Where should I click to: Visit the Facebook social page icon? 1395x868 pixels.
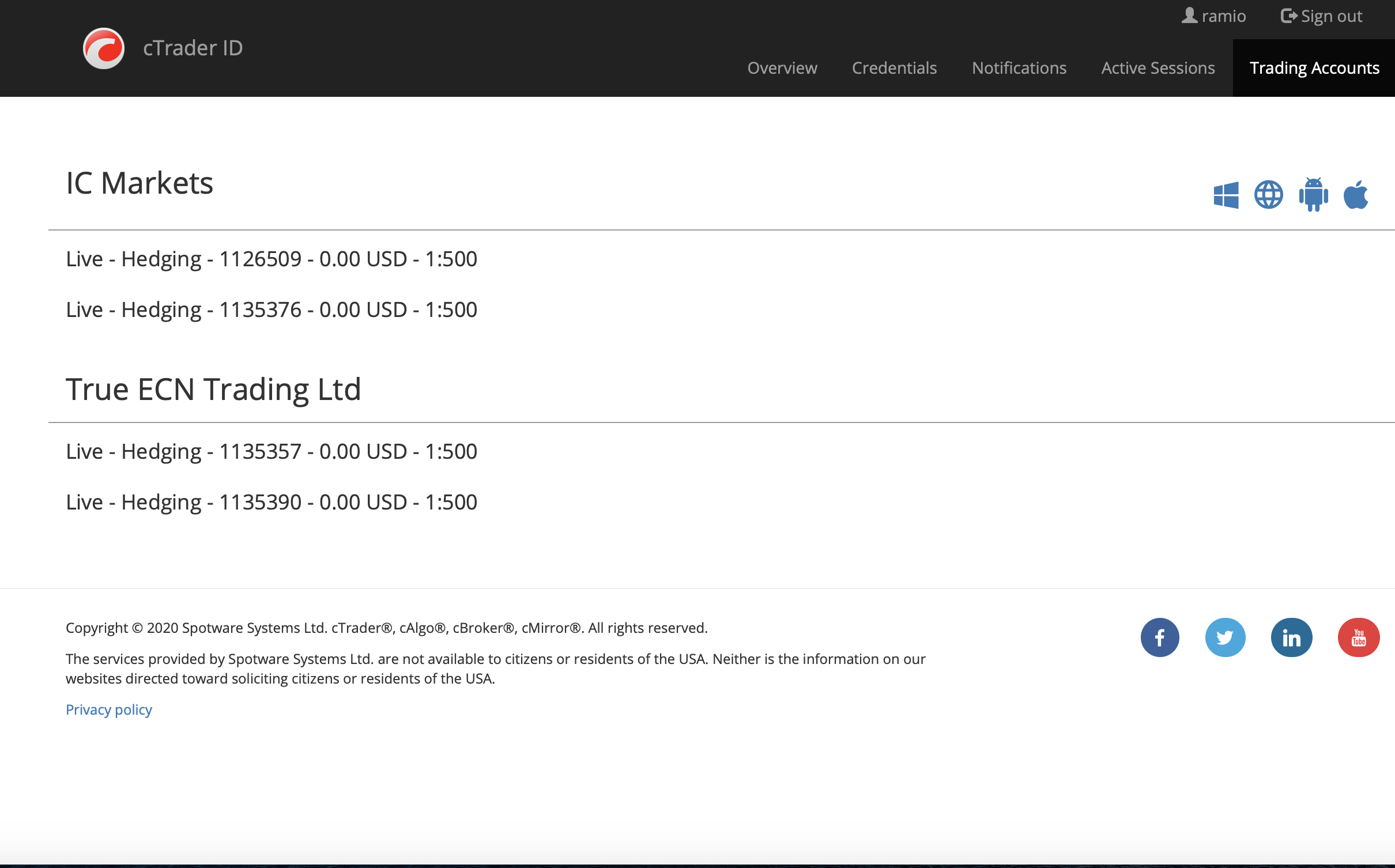[1160, 637]
